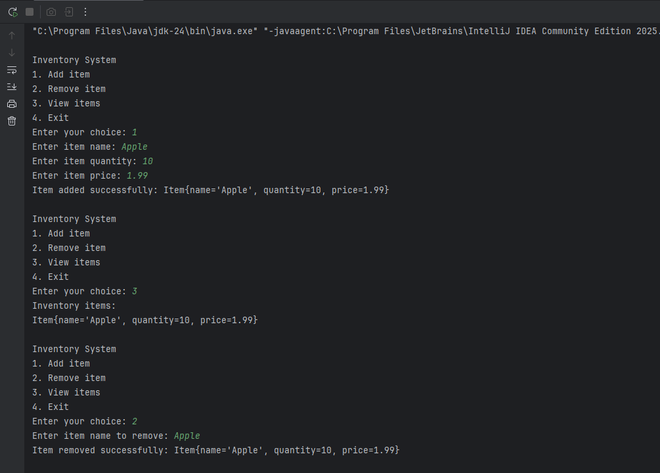Image resolution: width=660 pixels, height=473 pixels.
Task: Click the down arrow stack trace icon
Action: (x=12, y=52)
